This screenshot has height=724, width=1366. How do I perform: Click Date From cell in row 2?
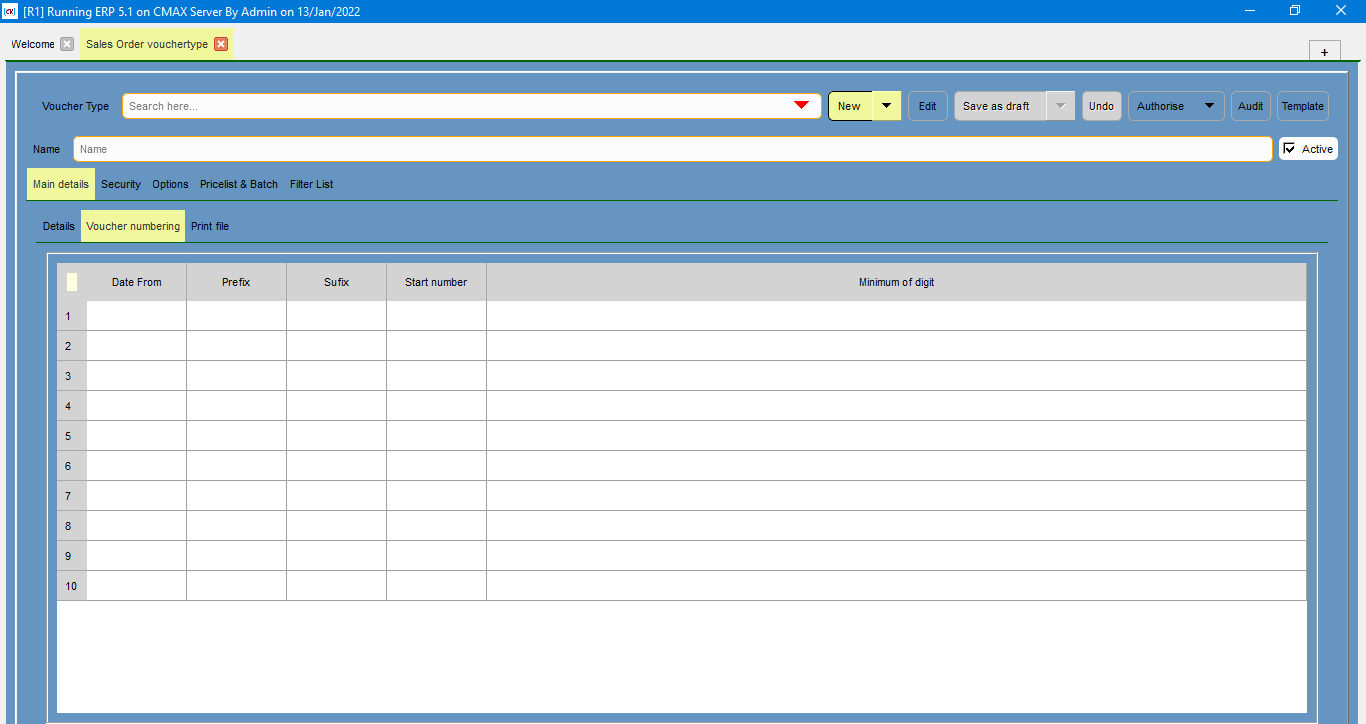click(x=136, y=346)
